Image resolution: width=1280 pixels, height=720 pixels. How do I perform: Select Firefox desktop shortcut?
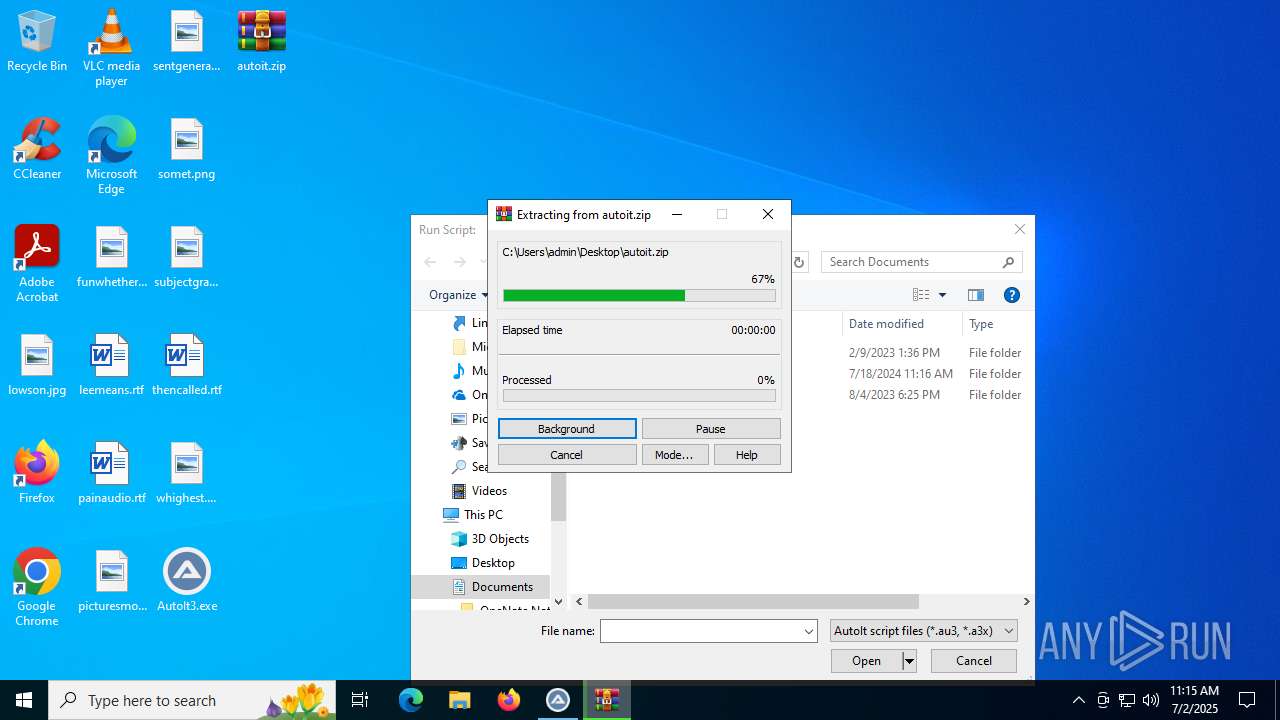(x=37, y=474)
